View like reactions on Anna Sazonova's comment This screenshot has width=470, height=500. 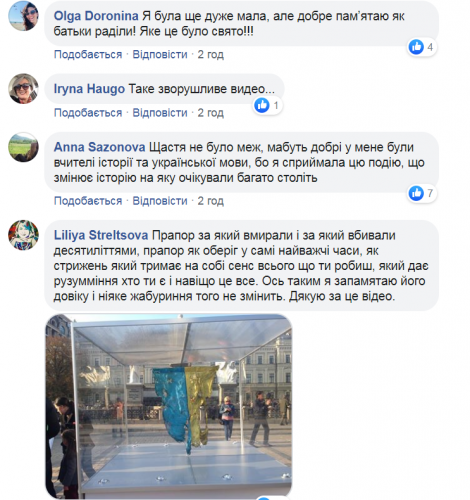point(422,193)
